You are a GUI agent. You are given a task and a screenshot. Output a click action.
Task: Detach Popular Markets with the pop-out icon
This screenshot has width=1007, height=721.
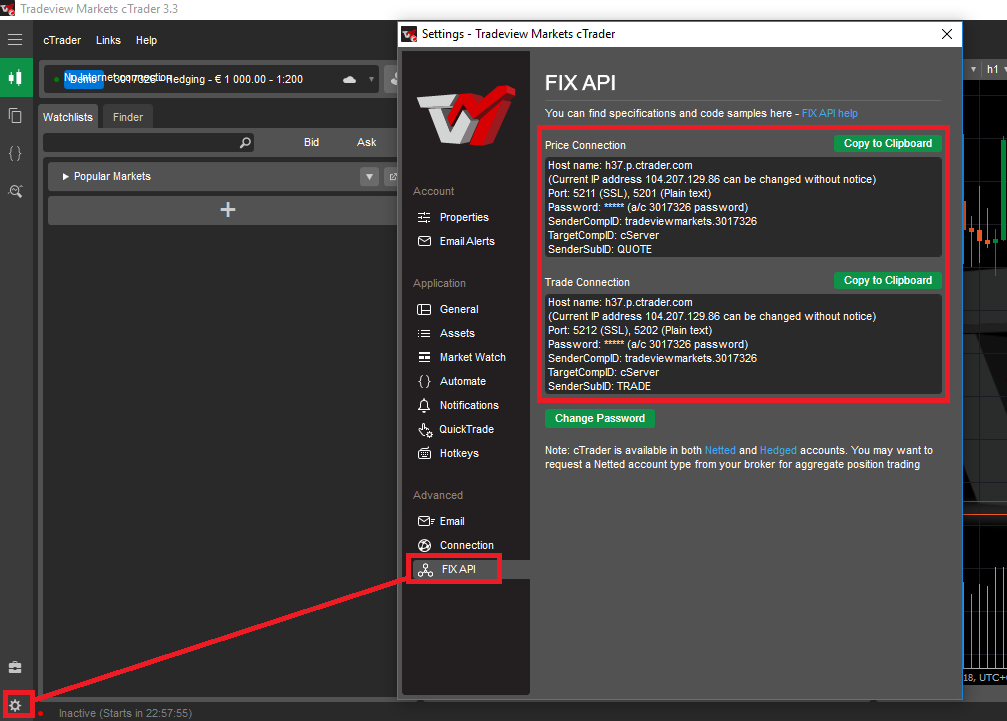tap(392, 177)
